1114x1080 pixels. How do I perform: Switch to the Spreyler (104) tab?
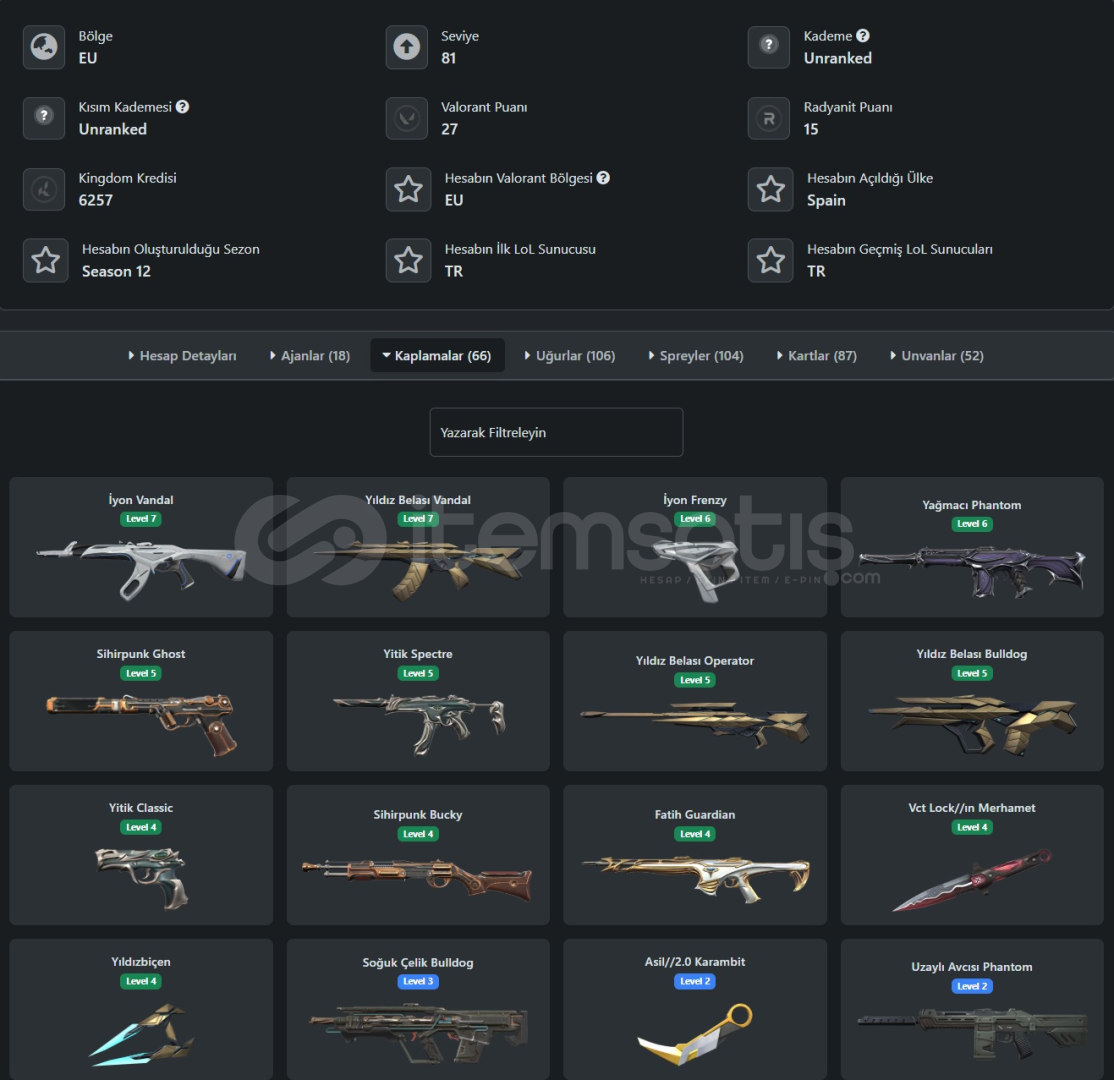tap(696, 355)
